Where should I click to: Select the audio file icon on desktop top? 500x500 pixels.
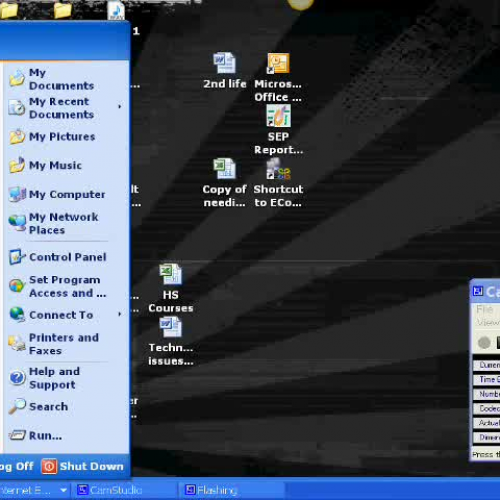(116, 10)
